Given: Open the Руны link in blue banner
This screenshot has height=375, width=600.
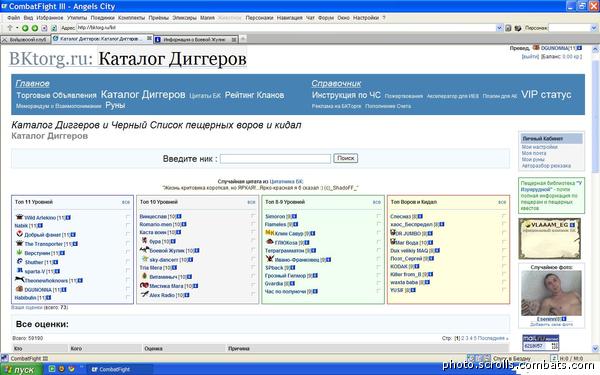Looking at the screenshot, I should pyautogui.click(x=115, y=105).
